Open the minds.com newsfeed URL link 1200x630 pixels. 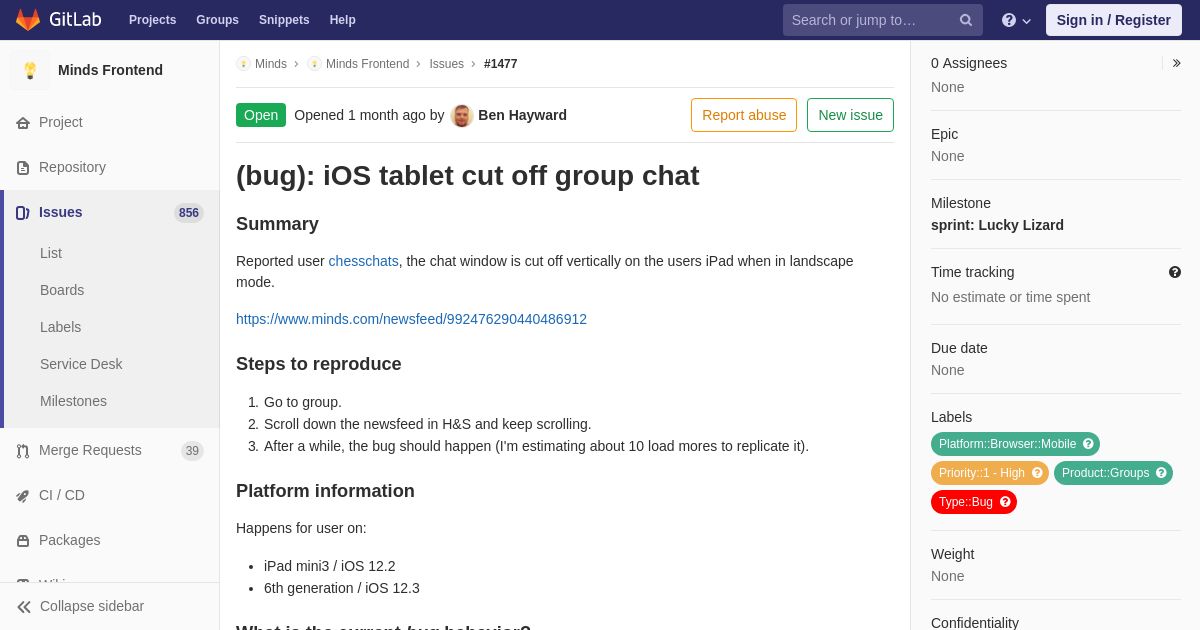point(411,319)
